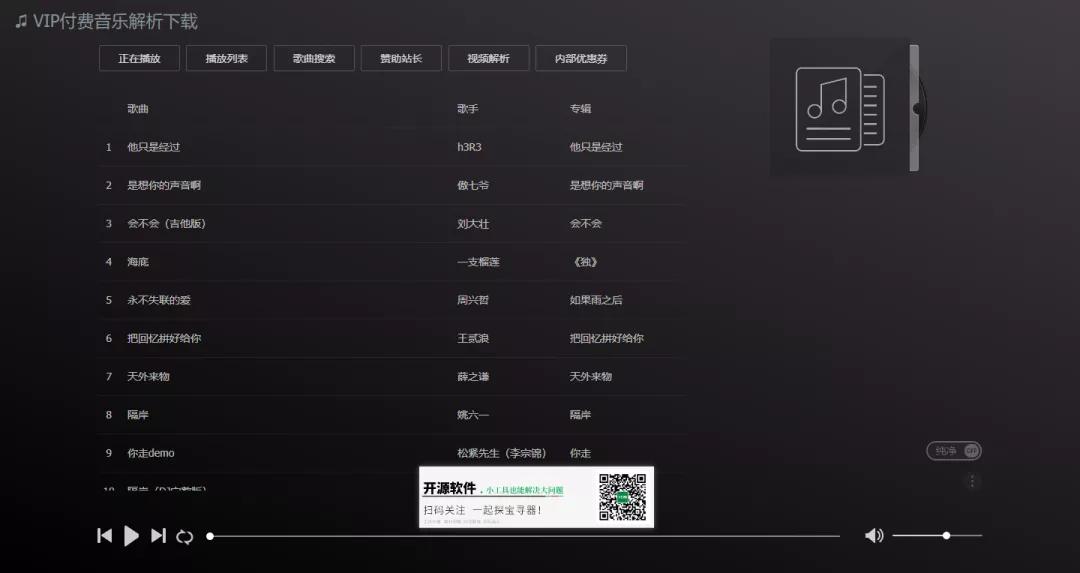Play song 永不失联的爱

pos(158,300)
